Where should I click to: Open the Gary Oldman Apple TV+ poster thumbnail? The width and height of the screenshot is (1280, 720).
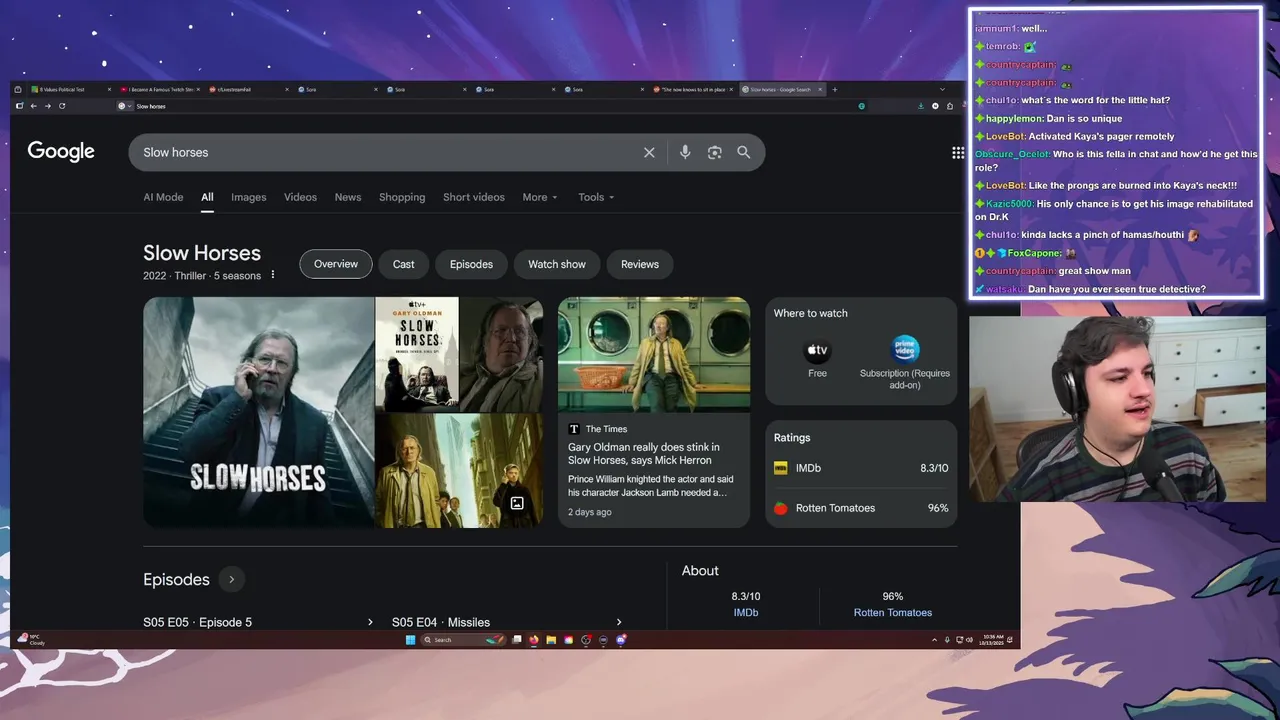coord(417,354)
